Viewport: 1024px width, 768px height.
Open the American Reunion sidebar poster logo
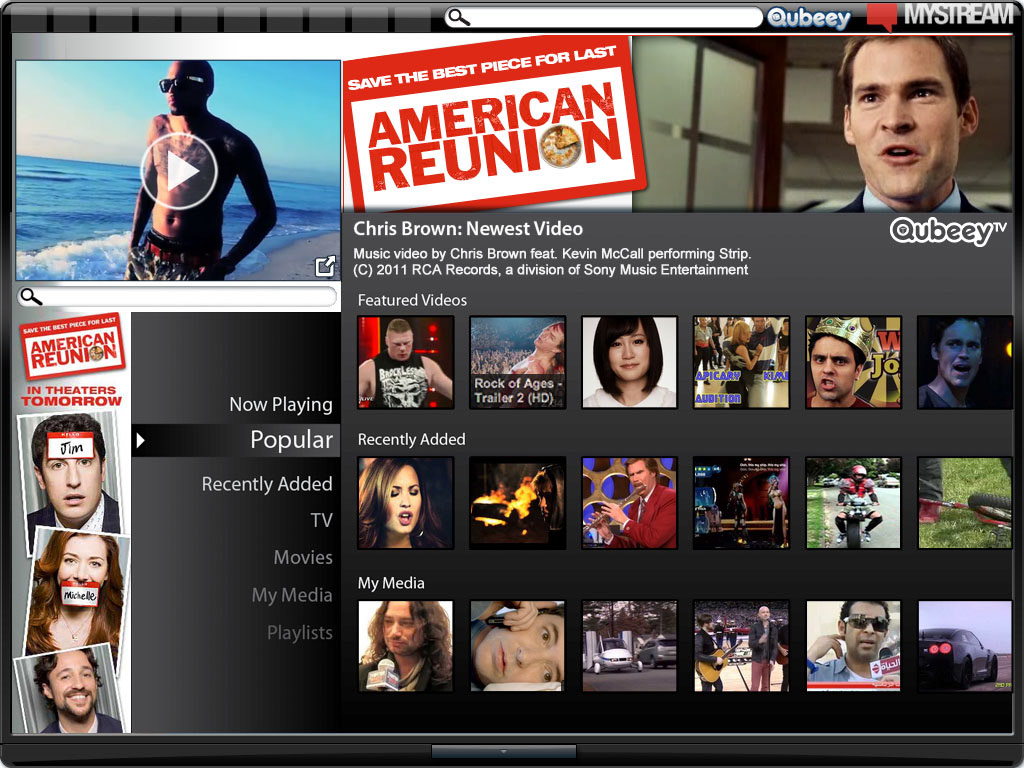[72, 345]
